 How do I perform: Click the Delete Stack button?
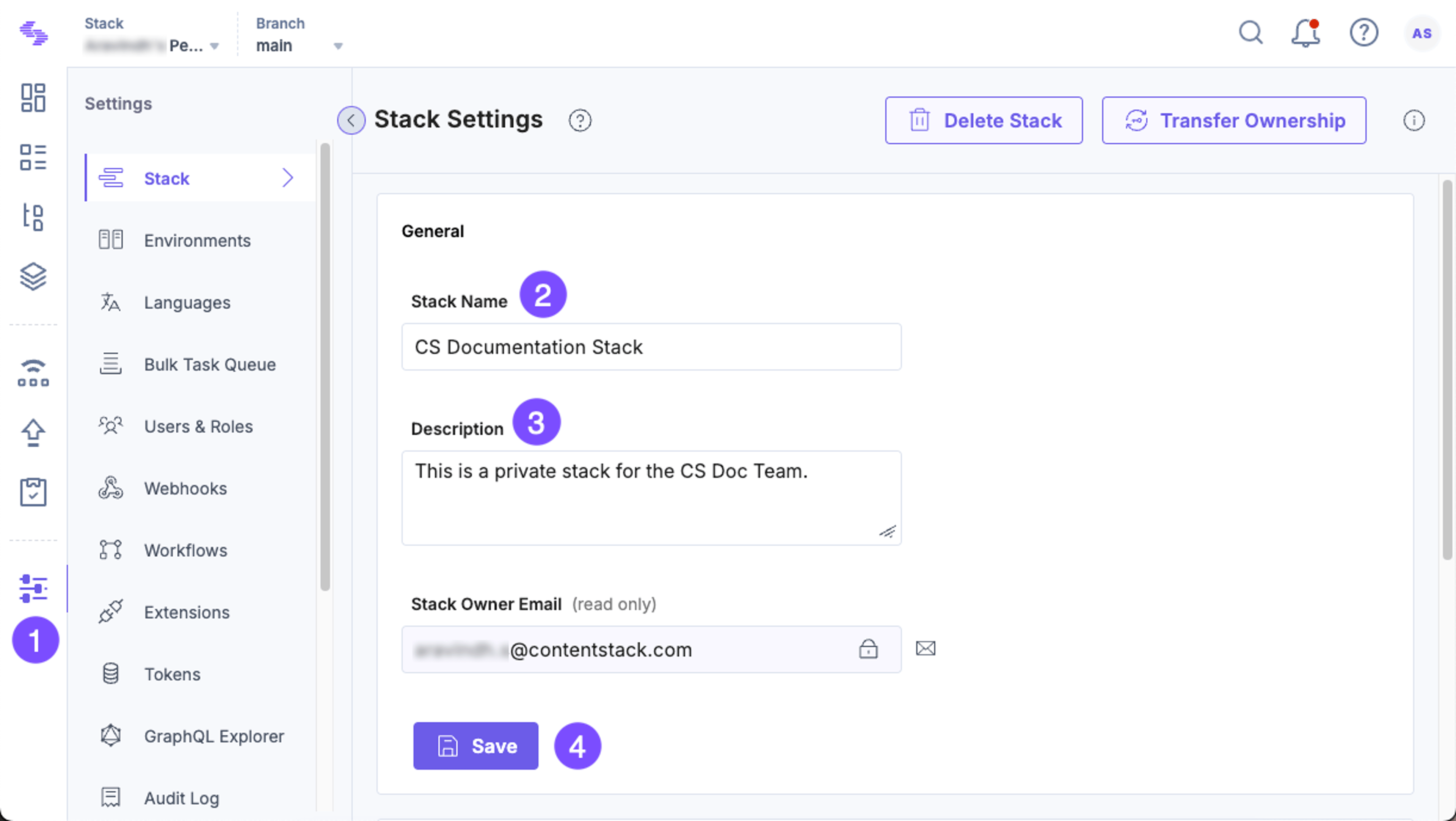coord(984,121)
